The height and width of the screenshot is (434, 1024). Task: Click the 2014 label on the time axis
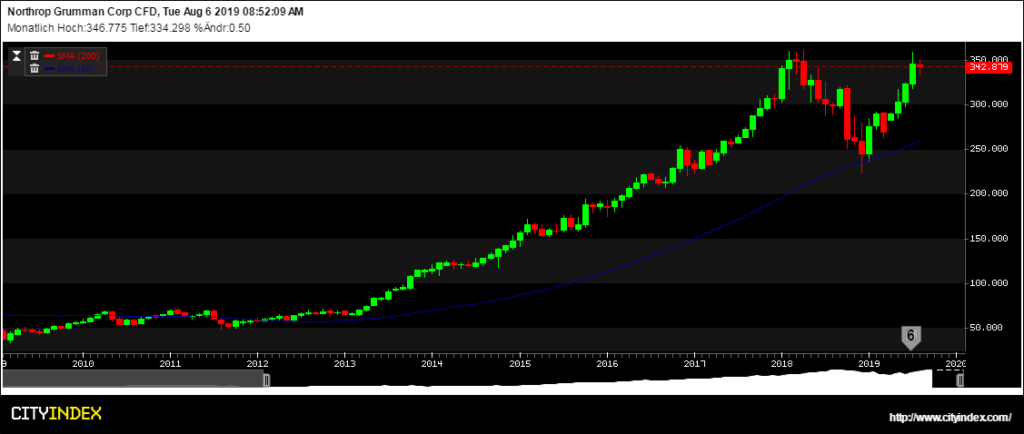(432, 363)
